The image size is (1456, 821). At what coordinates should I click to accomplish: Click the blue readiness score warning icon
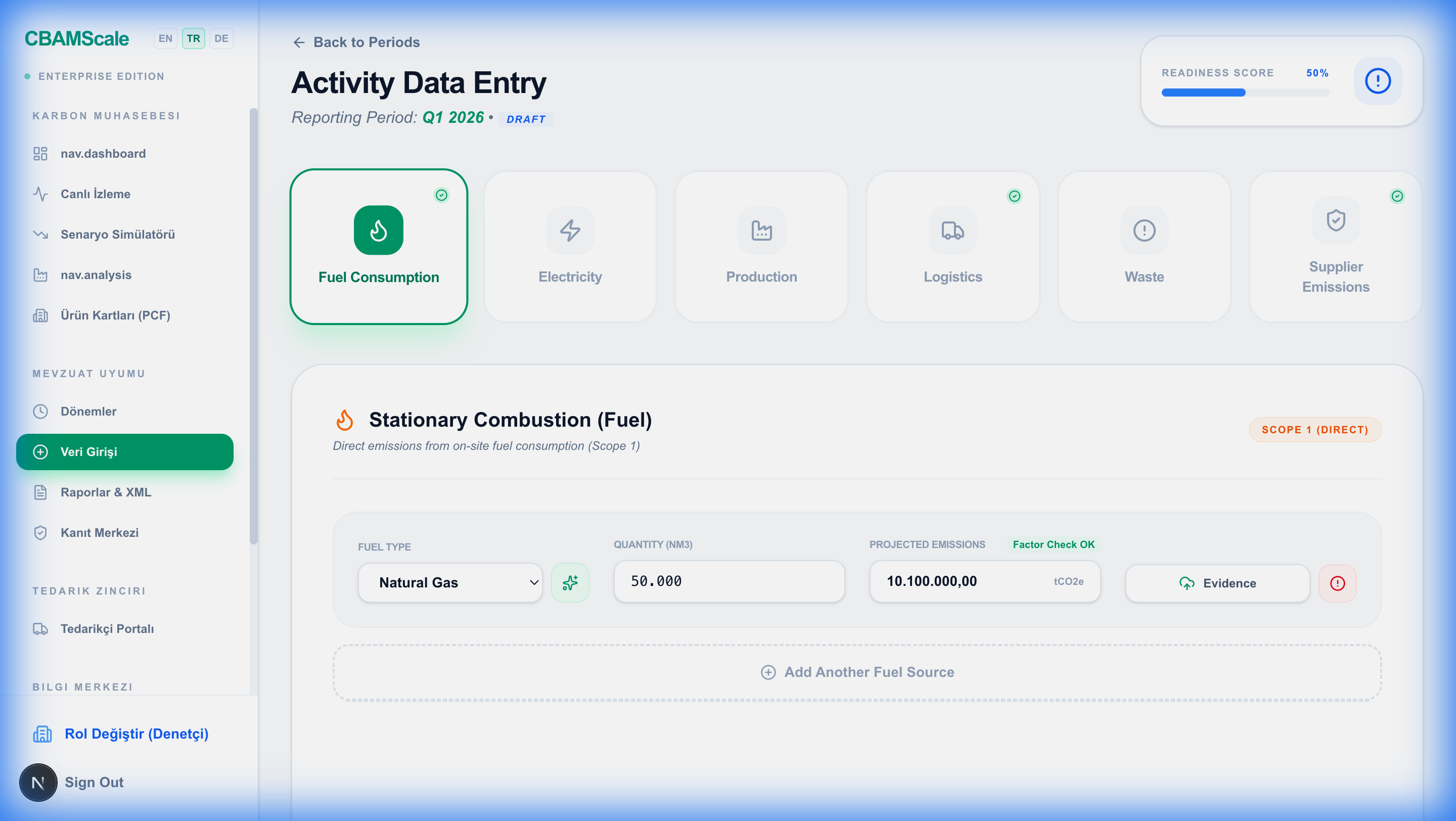[1378, 81]
